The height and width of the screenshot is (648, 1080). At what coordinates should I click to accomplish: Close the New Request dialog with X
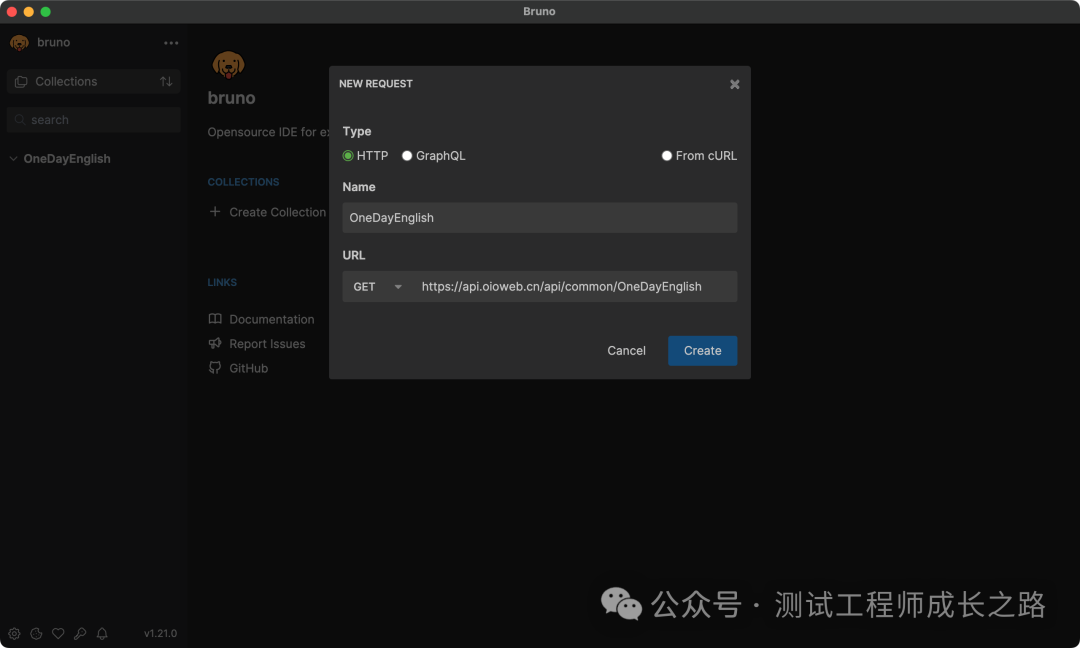pyautogui.click(x=735, y=84)
